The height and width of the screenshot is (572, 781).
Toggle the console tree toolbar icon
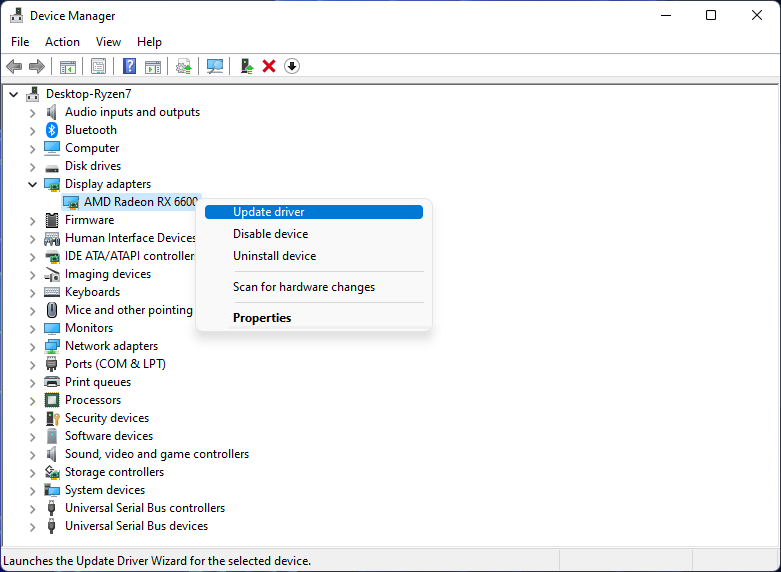(x=68, y=66)
